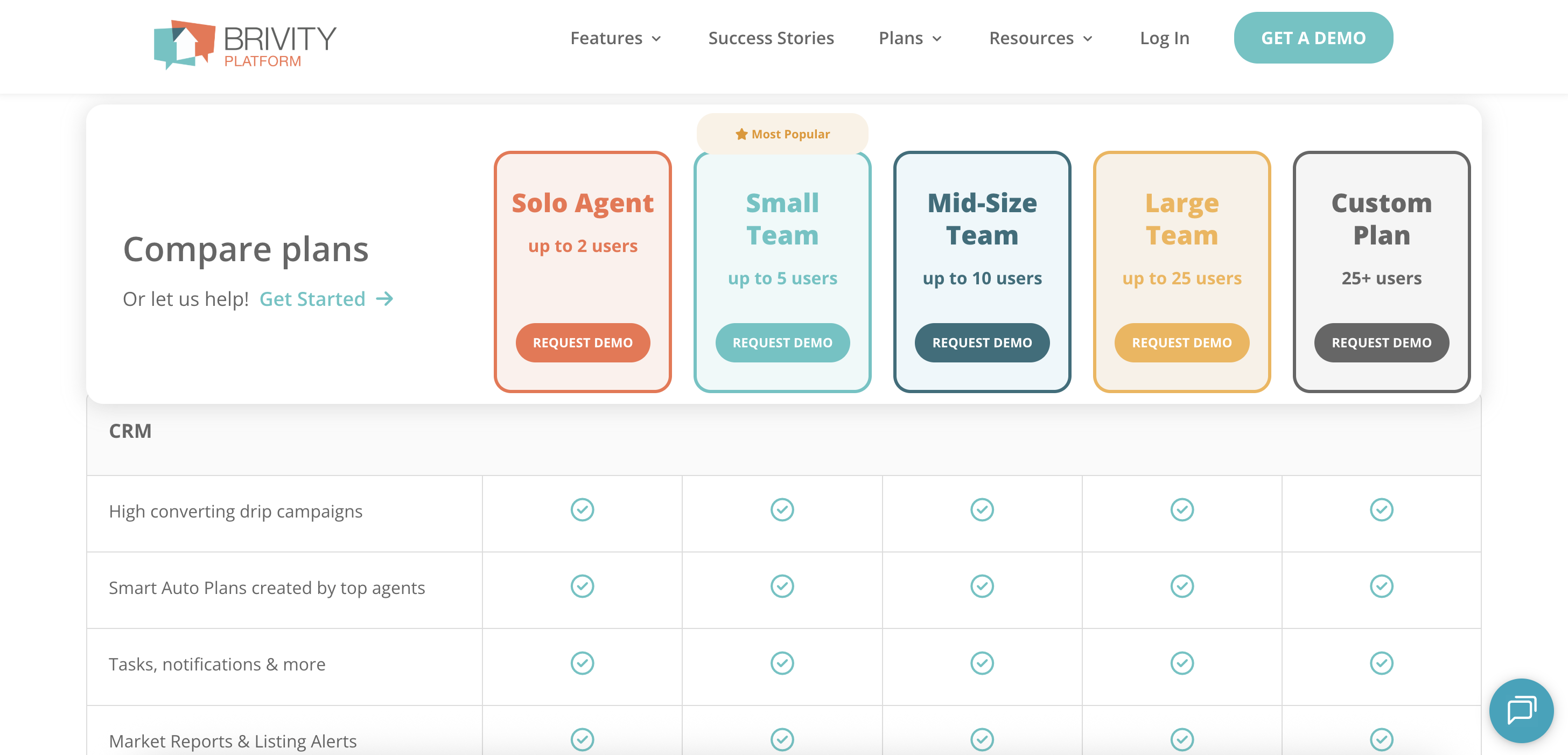The image size is (1568, 755).
Task: Open the Resources dropdown
Action: point(1039,38)
